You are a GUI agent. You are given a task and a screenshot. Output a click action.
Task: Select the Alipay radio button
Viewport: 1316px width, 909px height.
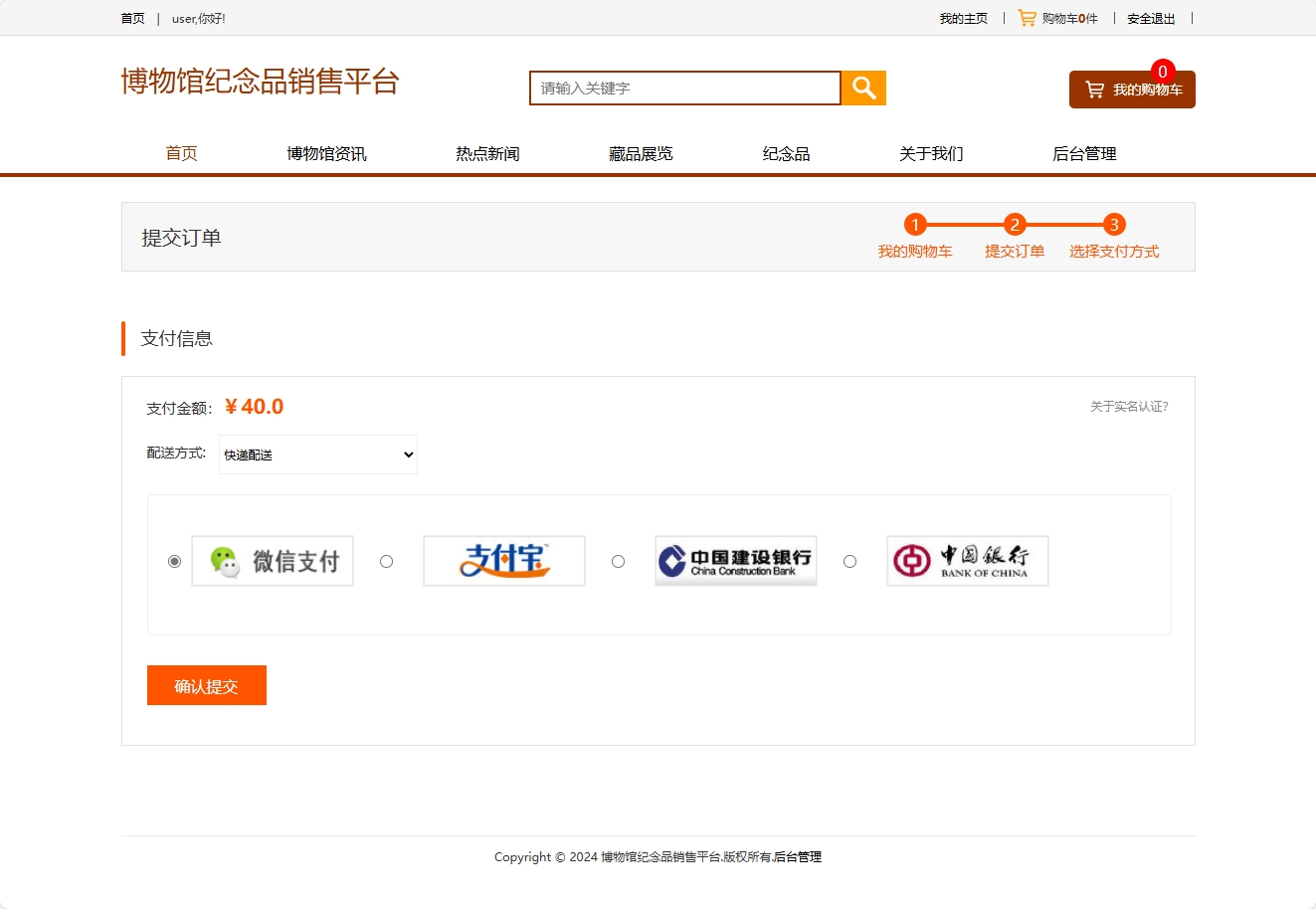pyautogui.click(x=386, y=561)
